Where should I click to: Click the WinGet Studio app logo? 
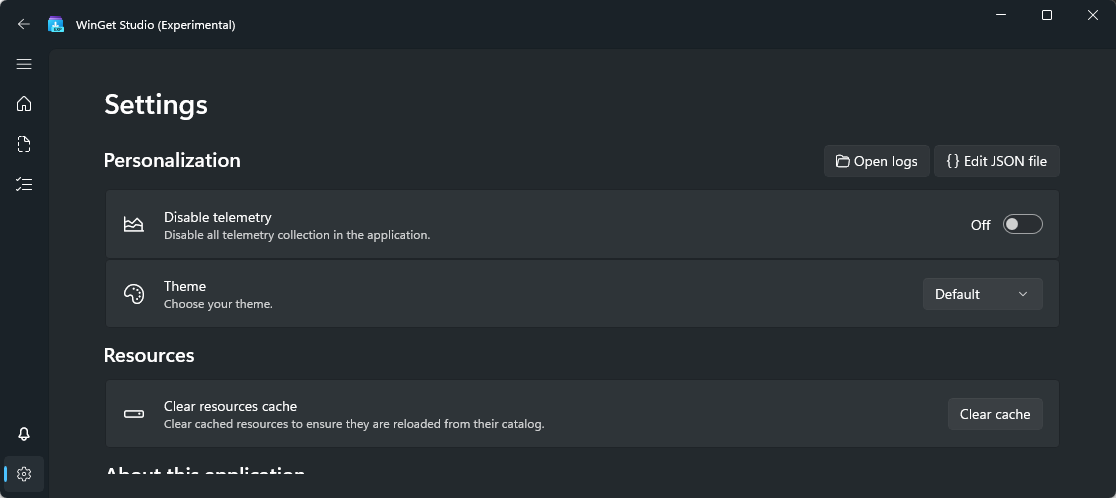[x=56, y=24]
